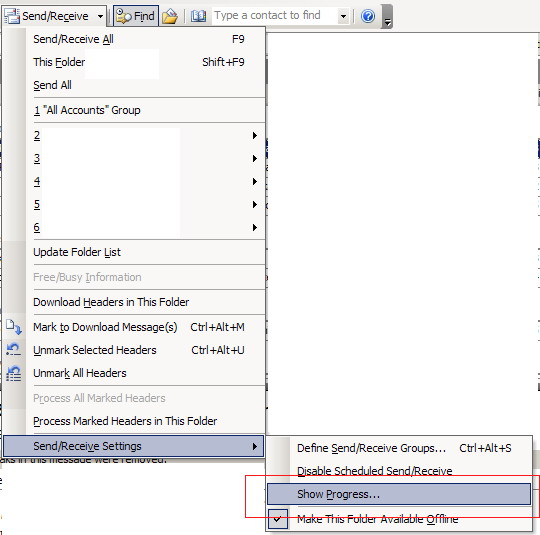Click the Find toolbar button
The width and height of the screenshot is (540, 535).
click(x=136, y=16)
